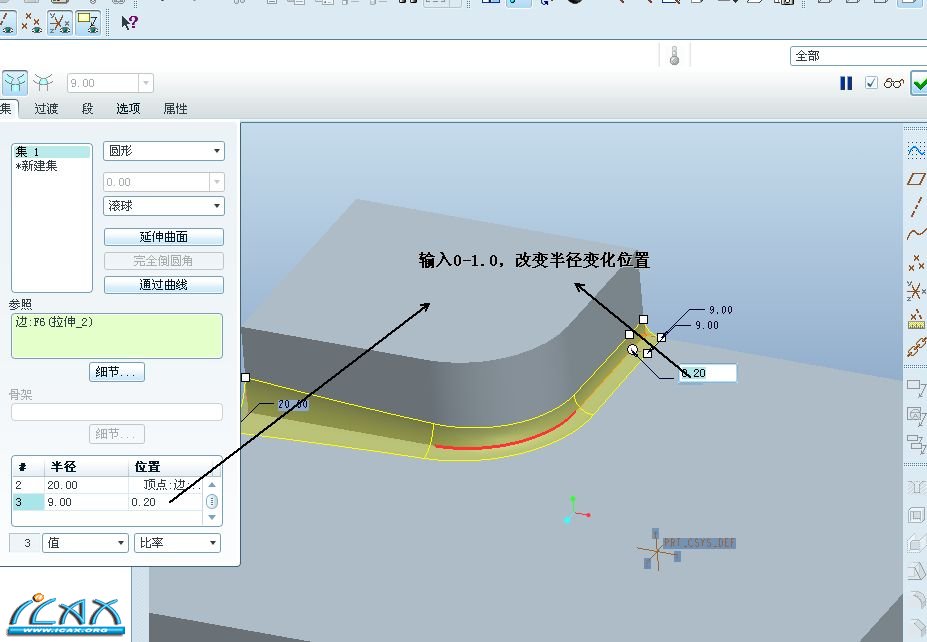This screenshot has width=927, height=642.
Task: Toggle coordinate system display
Action: 60,22
